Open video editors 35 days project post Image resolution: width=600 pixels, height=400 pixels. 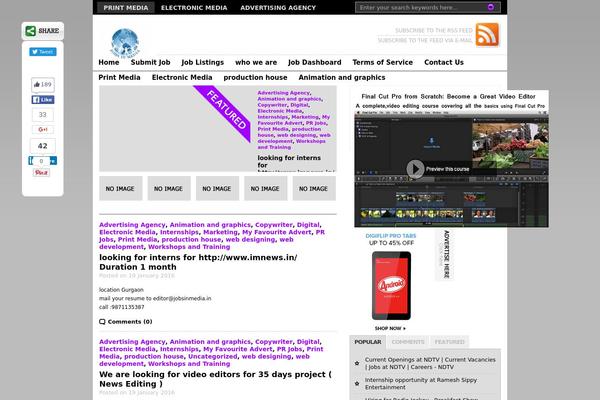click(x=215, y=379)
